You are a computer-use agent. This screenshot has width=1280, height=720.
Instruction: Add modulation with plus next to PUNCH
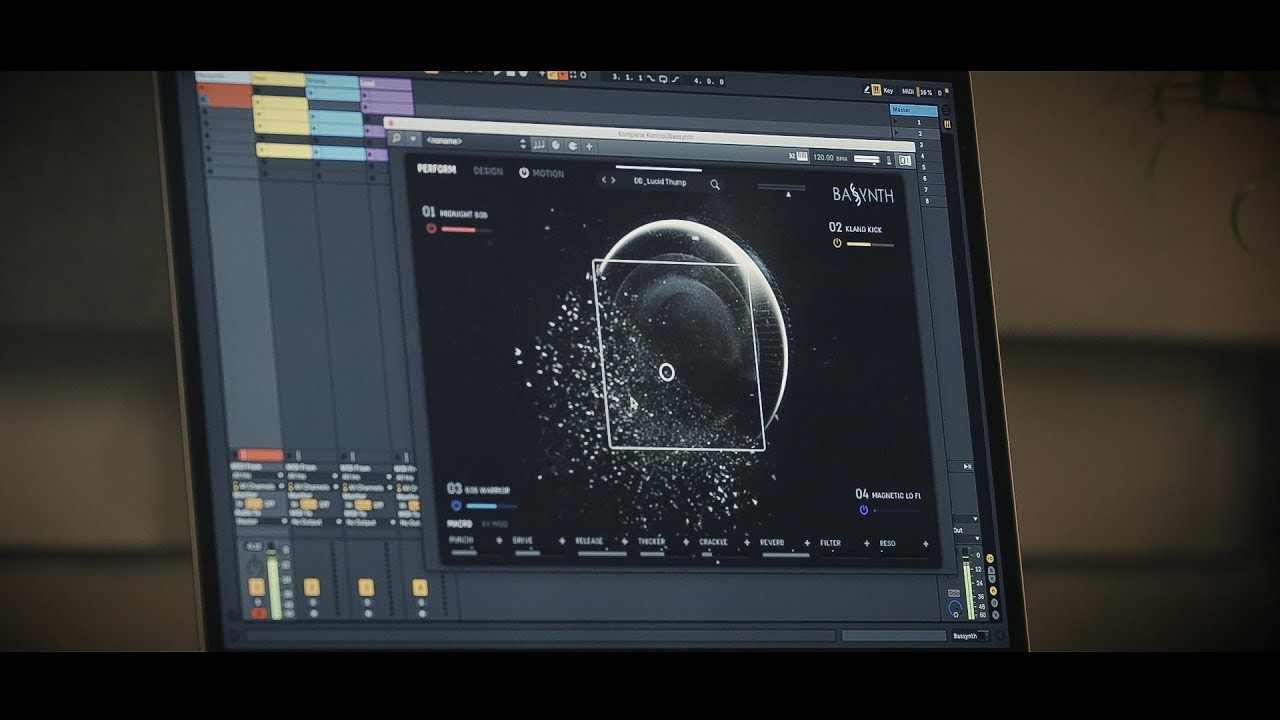pos(499,540)
